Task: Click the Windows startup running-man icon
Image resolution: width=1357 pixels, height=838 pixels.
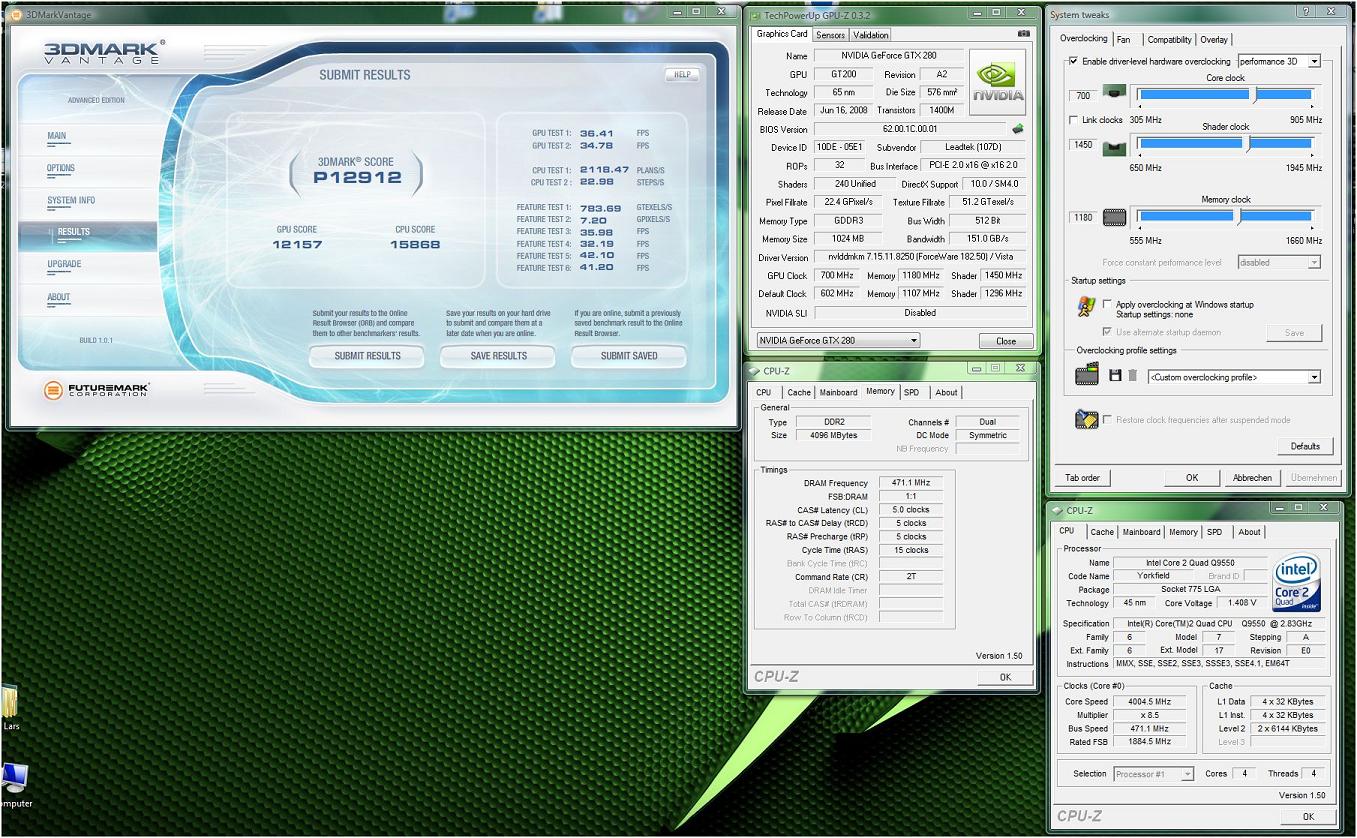Action: tap(1086, 307)
